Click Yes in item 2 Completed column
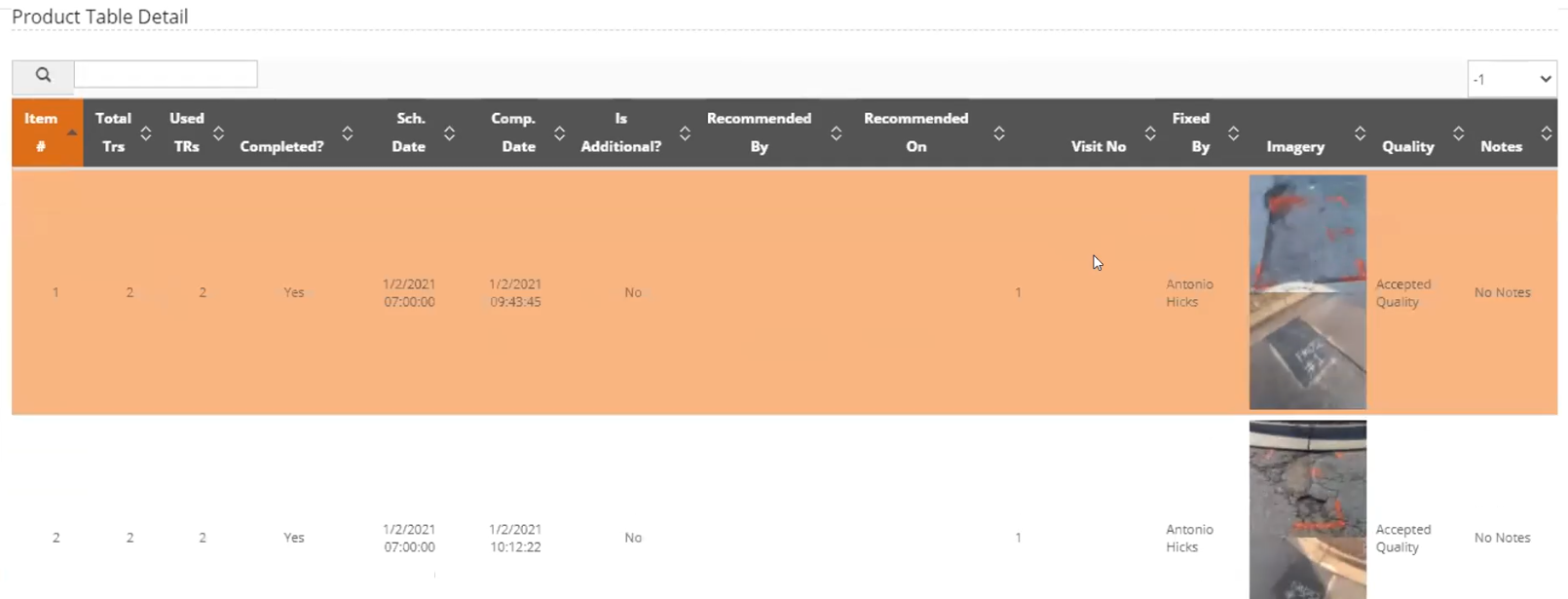1568x599 pixels. point(294,538)
